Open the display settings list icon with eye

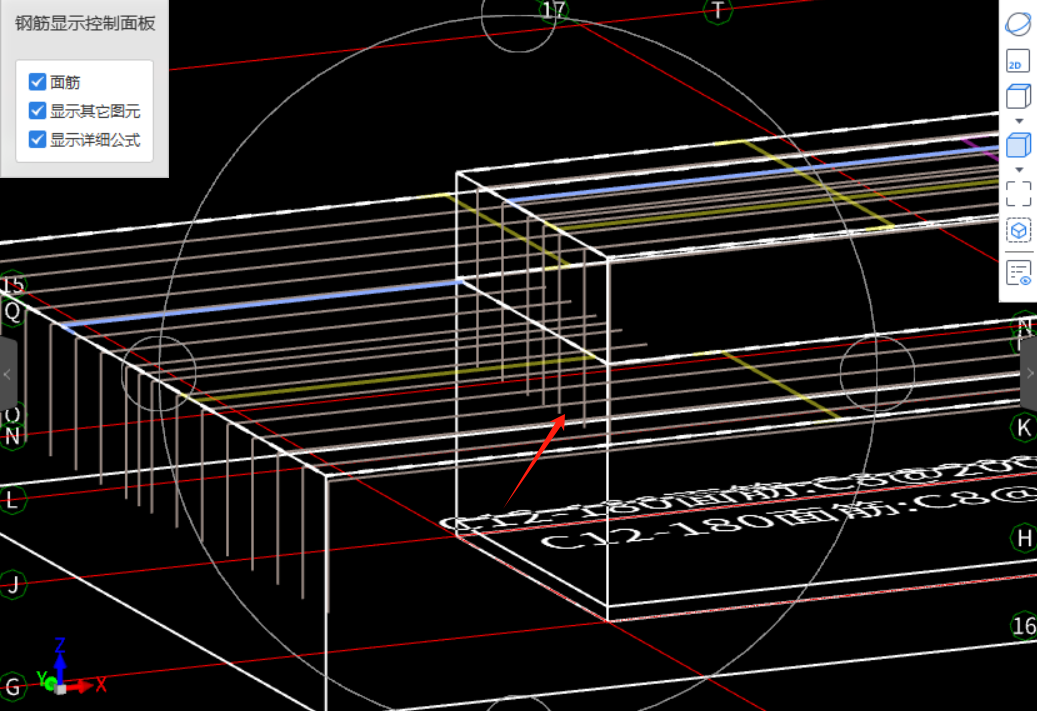coord(1018,273)
